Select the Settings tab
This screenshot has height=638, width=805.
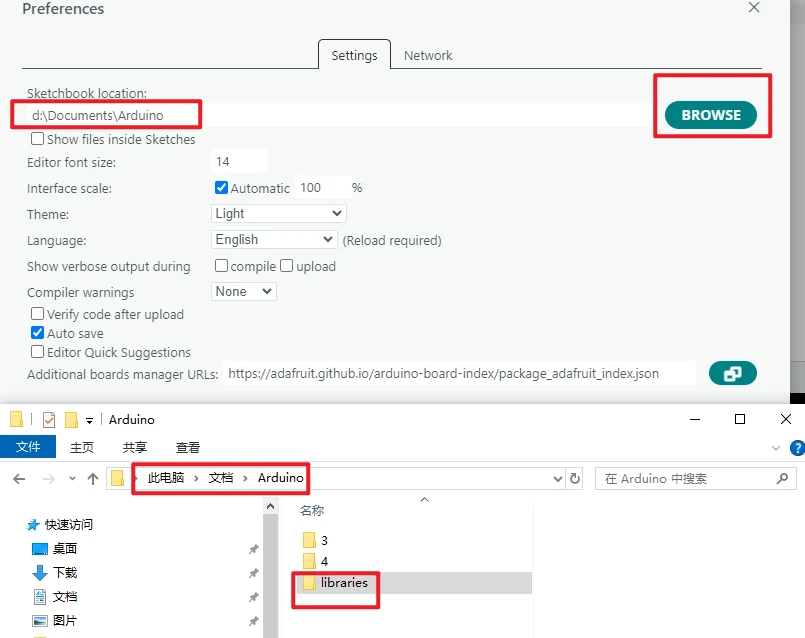tap(354, 55)
